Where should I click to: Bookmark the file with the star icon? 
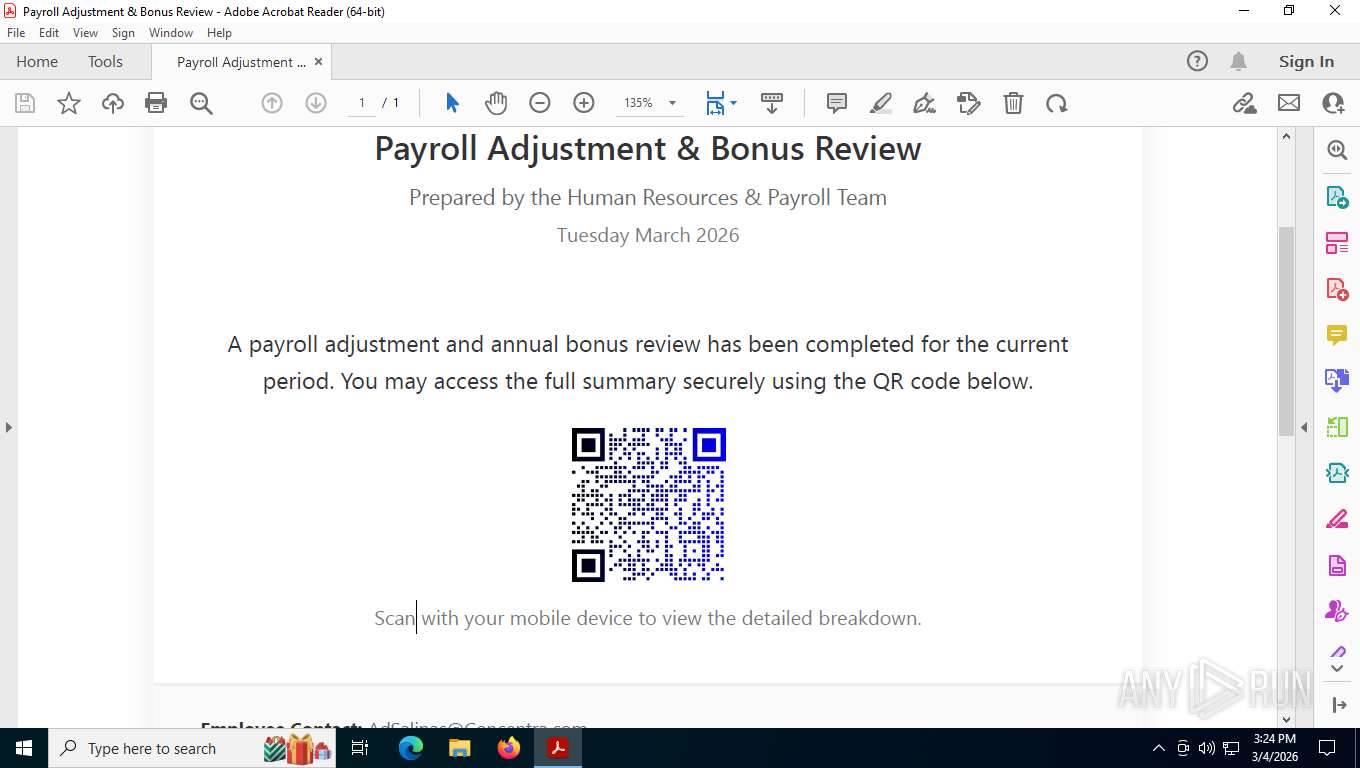click(x=69, y=103)
